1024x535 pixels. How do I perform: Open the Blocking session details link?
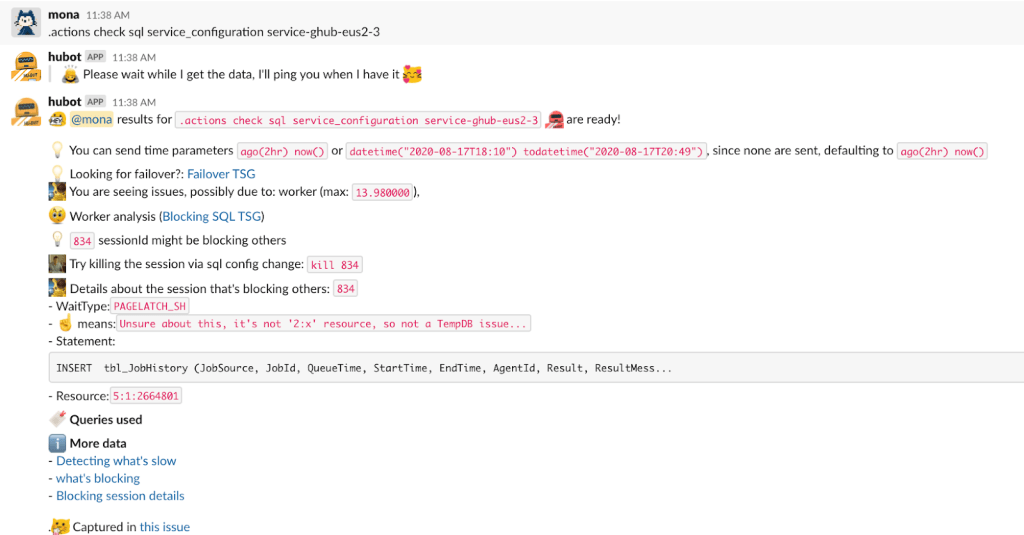(120, 496)
